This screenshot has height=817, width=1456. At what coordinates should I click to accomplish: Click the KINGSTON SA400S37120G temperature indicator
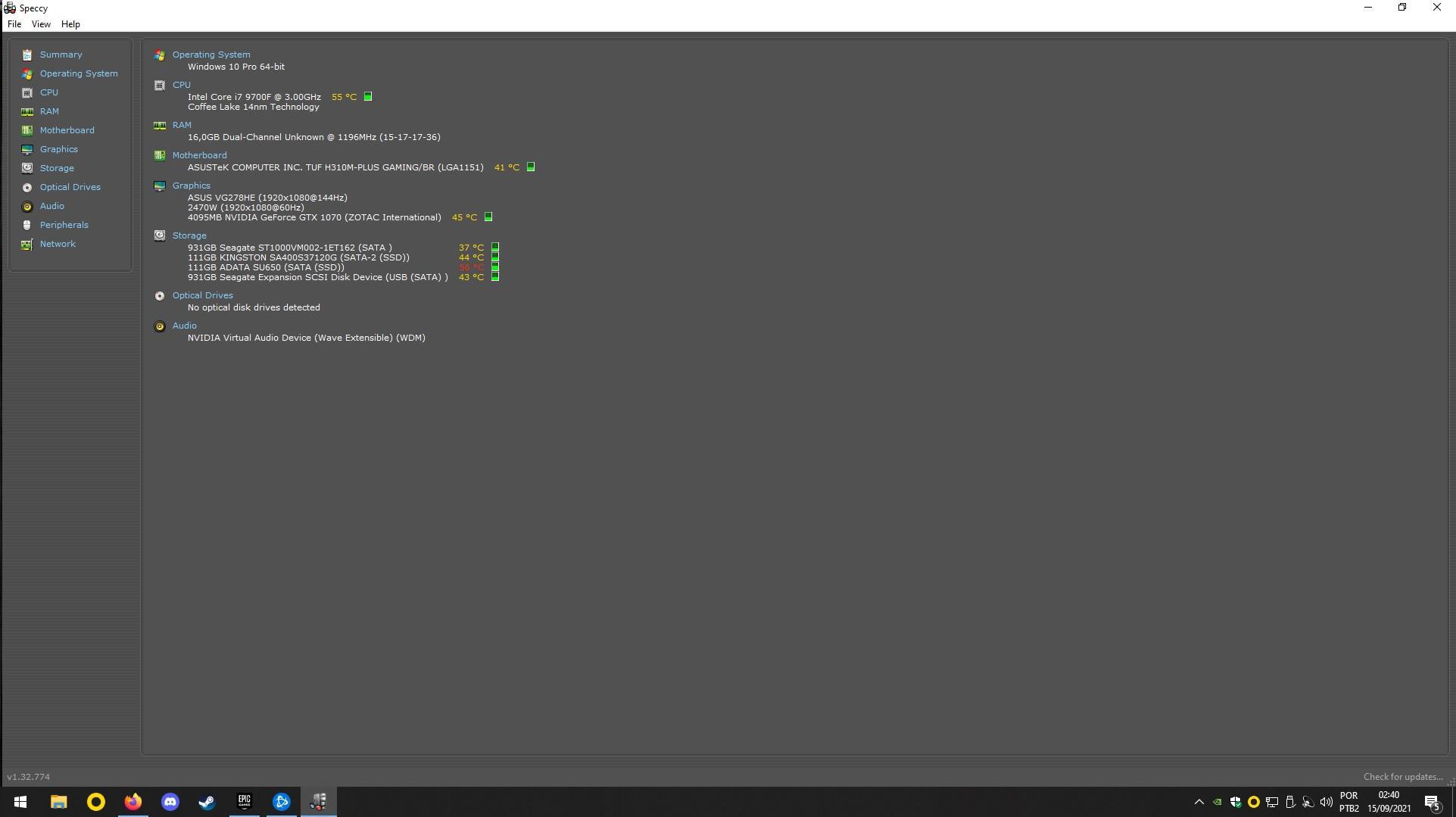495,257
